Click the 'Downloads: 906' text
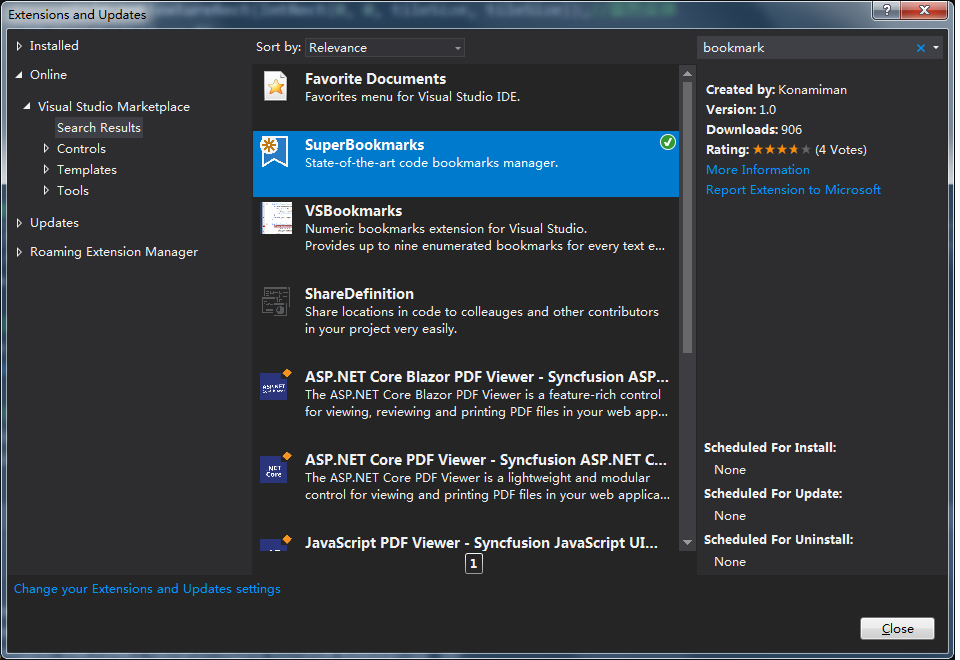 [x=754, y=130]
